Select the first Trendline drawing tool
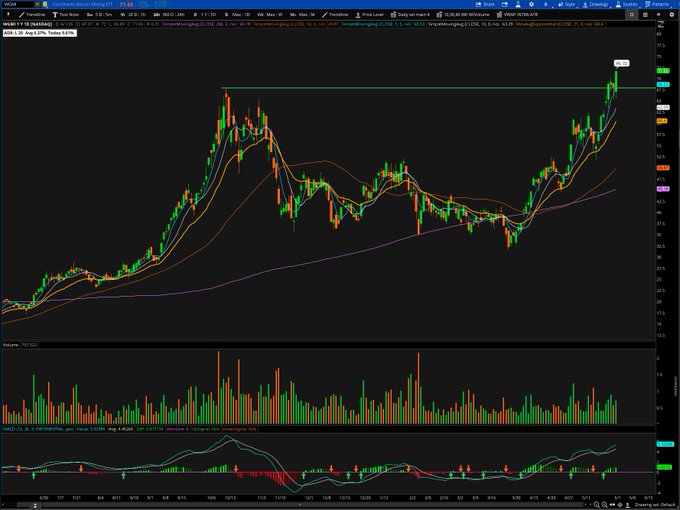 tap(32, 14)
